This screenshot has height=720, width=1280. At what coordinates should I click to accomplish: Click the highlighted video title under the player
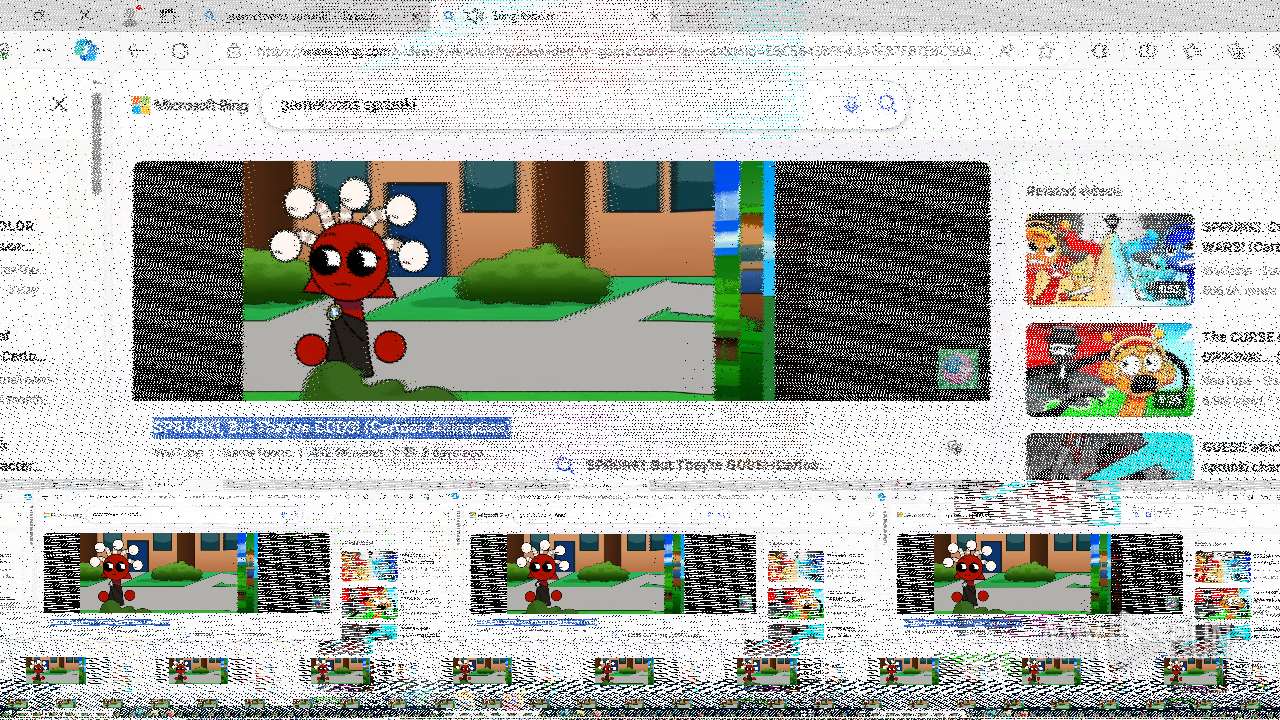pyautogui.click(x=331, y=428)
